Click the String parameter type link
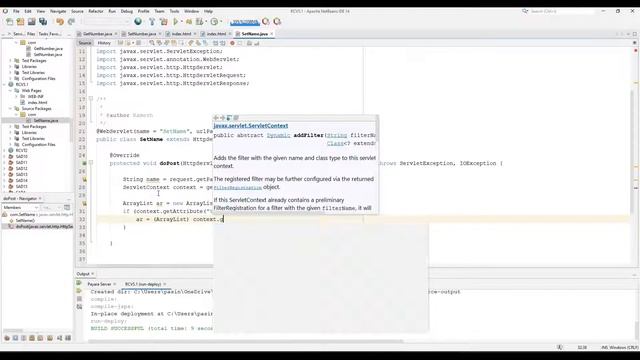640x360 pixels. (337, 135)
